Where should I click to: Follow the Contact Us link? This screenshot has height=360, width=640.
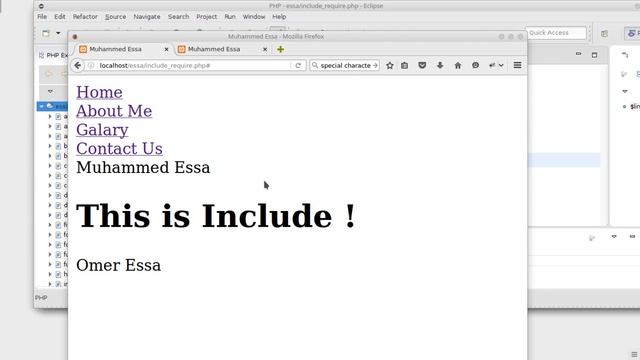[119, 149]
